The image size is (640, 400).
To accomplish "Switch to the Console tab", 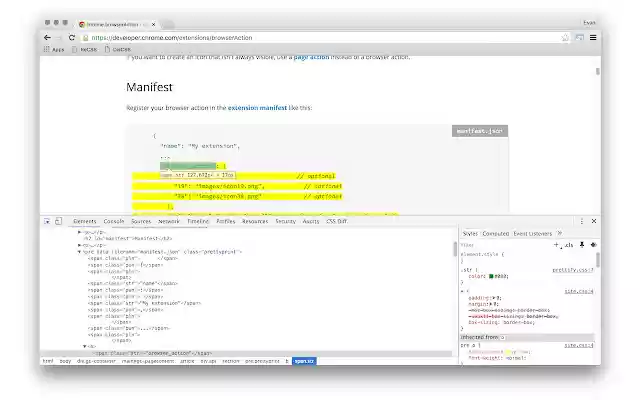I will [x=114, y=221].
